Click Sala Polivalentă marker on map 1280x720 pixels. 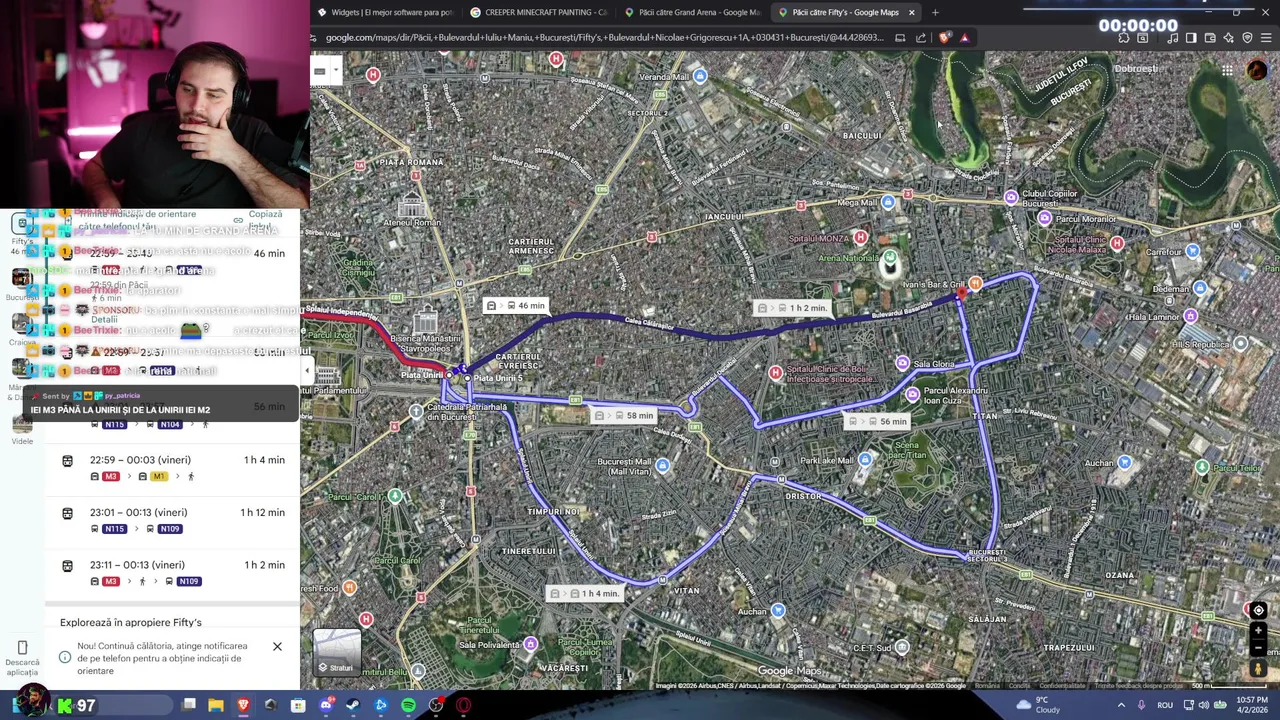[x=530, y=645]
